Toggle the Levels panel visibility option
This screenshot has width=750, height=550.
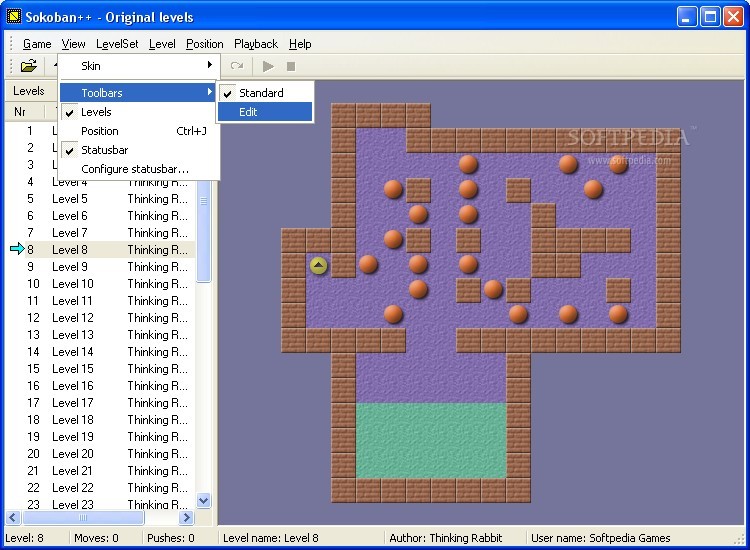138,112
